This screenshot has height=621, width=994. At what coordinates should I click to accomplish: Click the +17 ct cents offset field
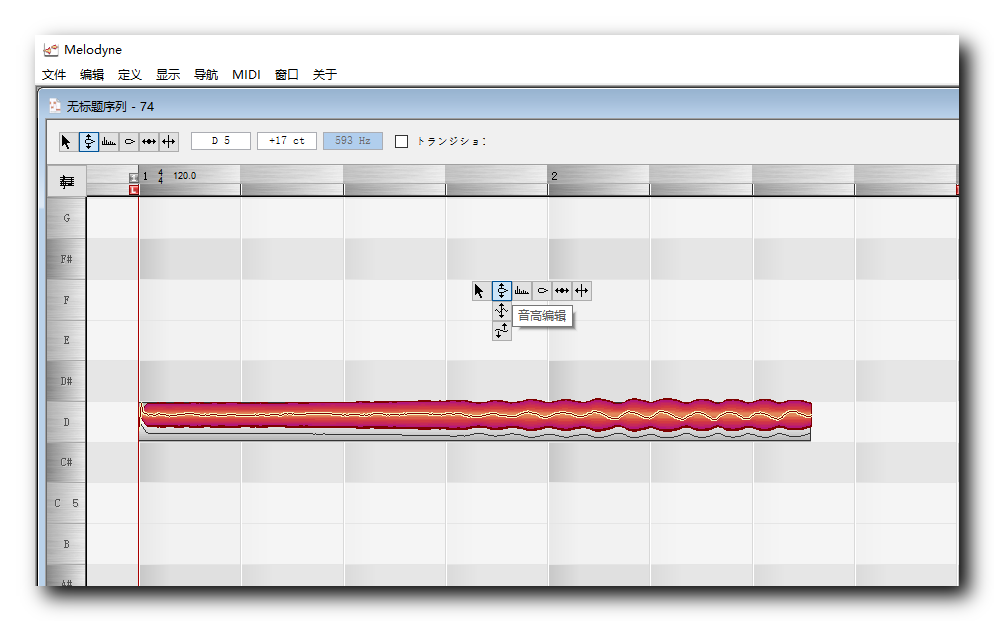tap(287, 141)
